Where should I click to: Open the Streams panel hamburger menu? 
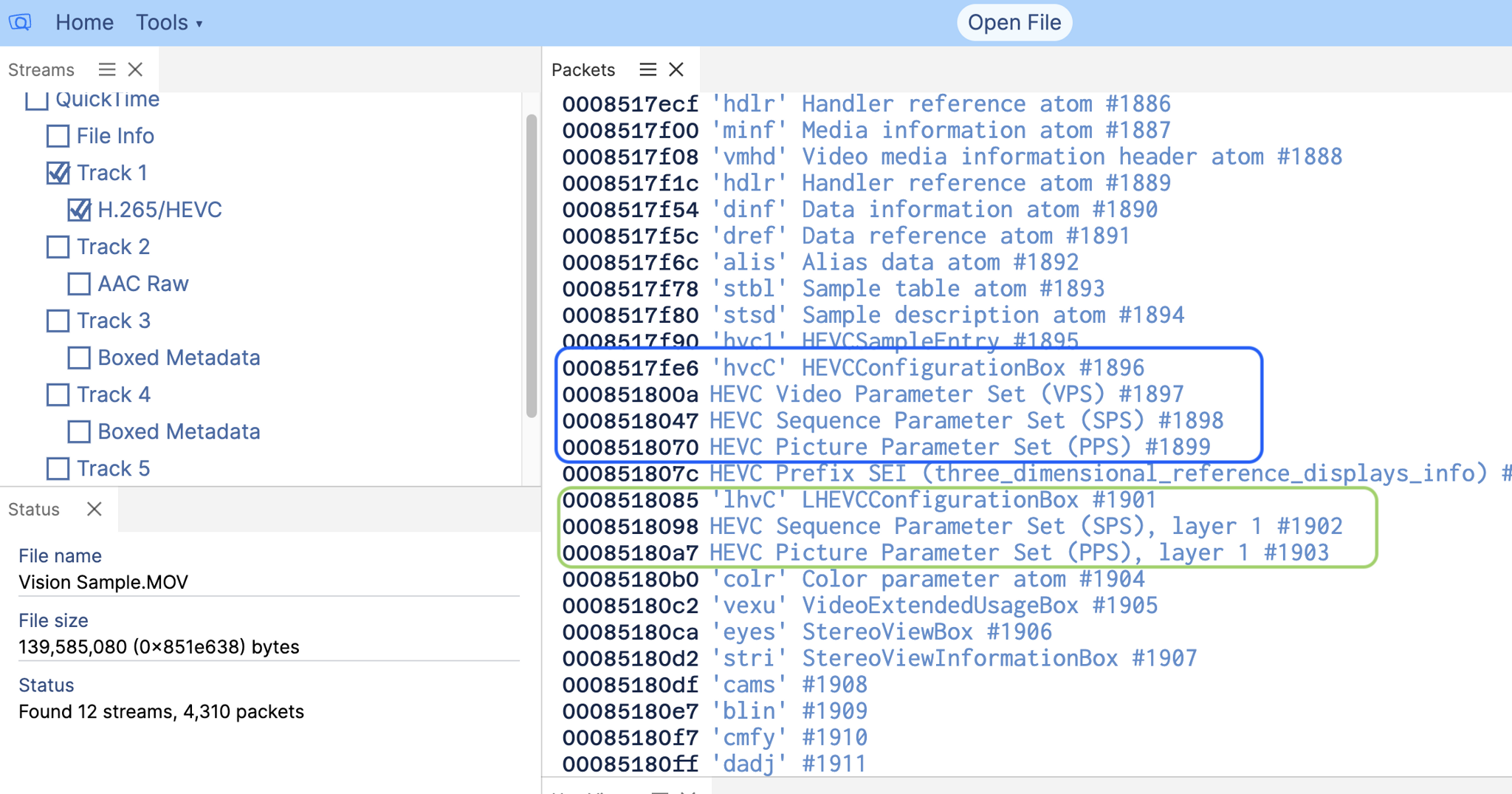pos(107,69)
